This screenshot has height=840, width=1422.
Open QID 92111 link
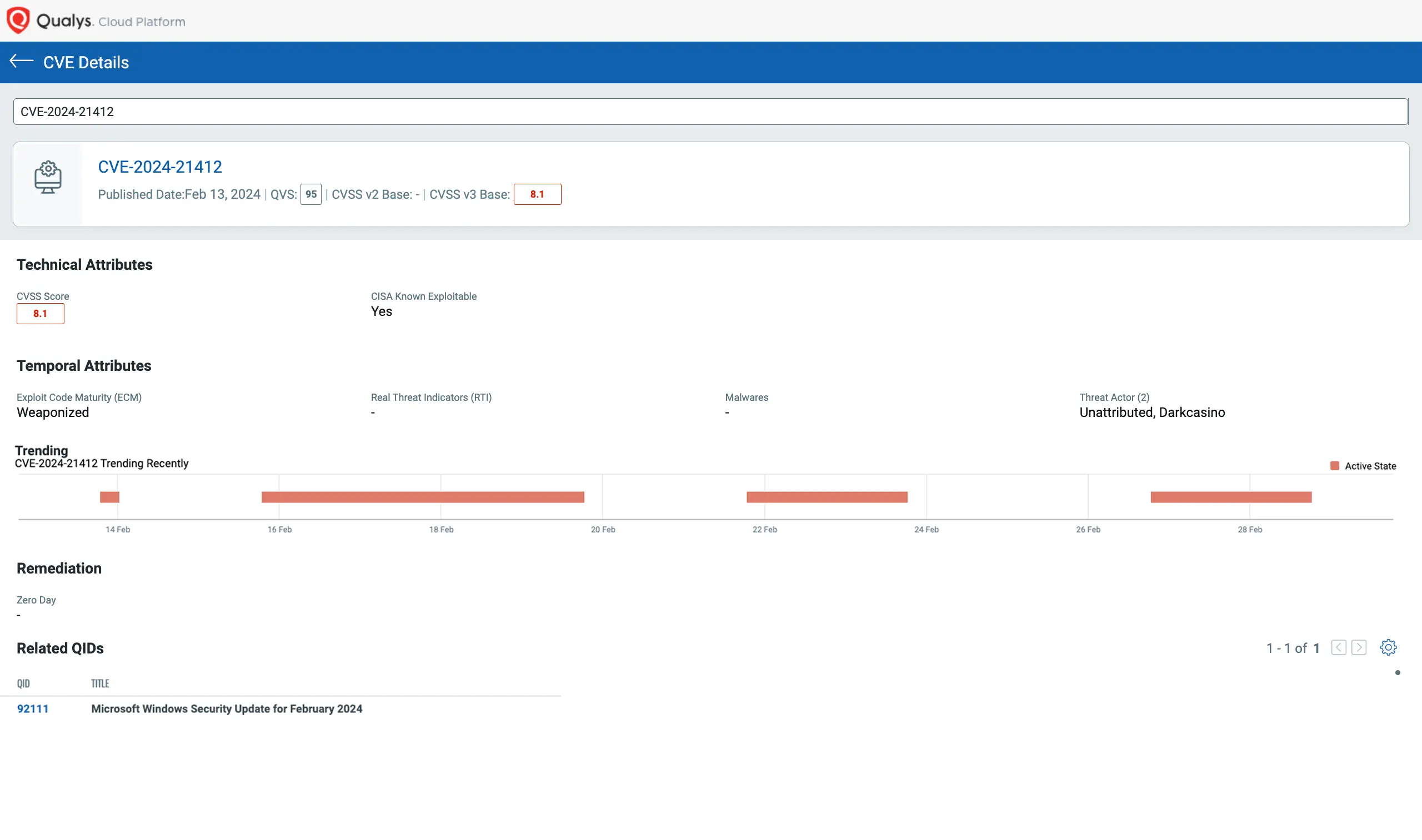[x=33, y=708]
